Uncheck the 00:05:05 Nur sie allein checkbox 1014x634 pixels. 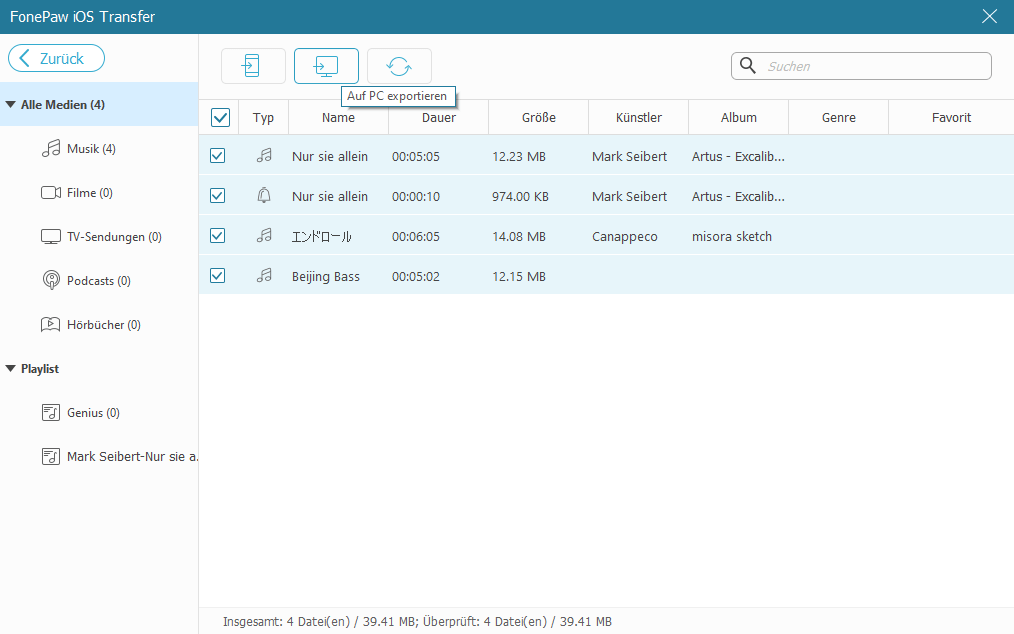(x=217, y=156)
